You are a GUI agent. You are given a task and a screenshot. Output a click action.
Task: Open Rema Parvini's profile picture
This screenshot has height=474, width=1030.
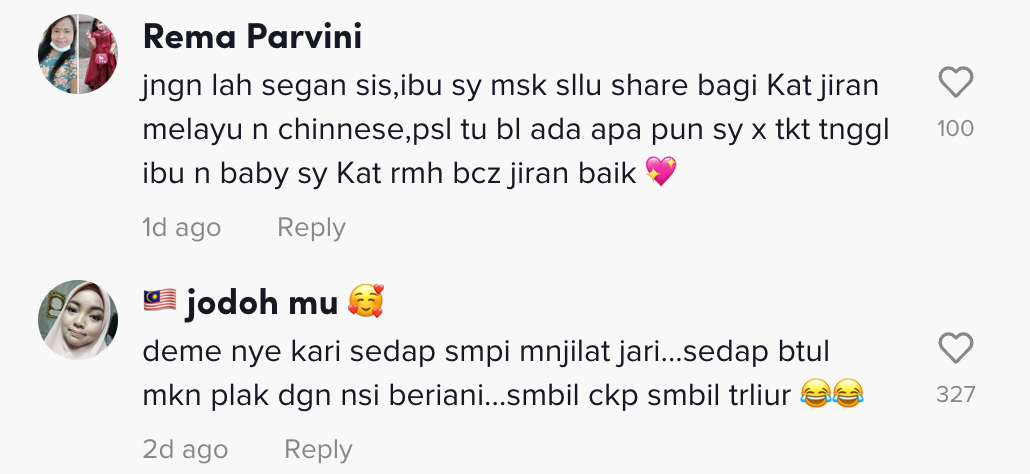tap(78, 54)
